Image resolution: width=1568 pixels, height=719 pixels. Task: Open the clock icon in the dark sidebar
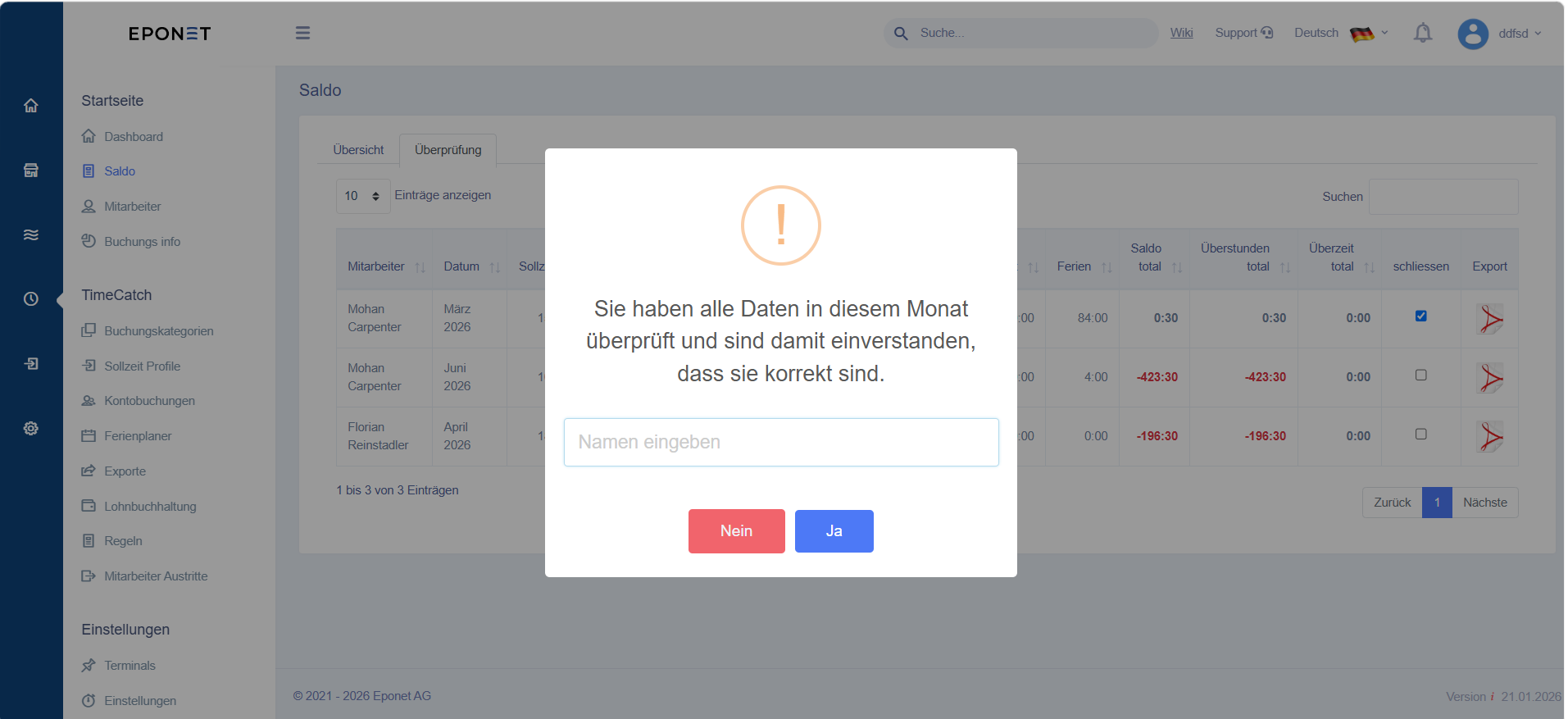(x=31, y=299)
